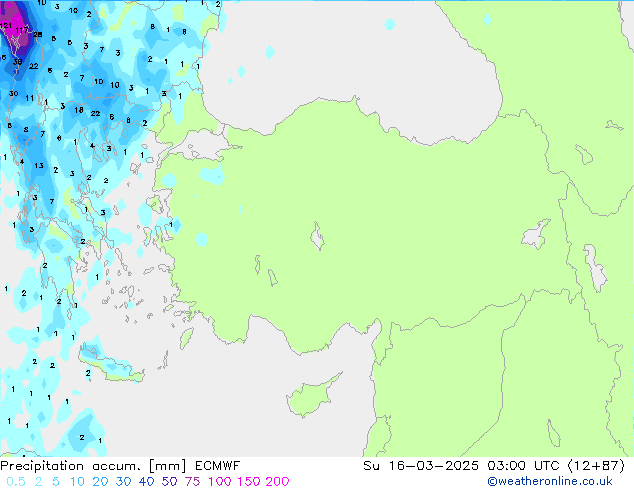Screen dimensions: 634x490
Task: Click the 121 precipitation value on map
Action: [x=6, y=25]
